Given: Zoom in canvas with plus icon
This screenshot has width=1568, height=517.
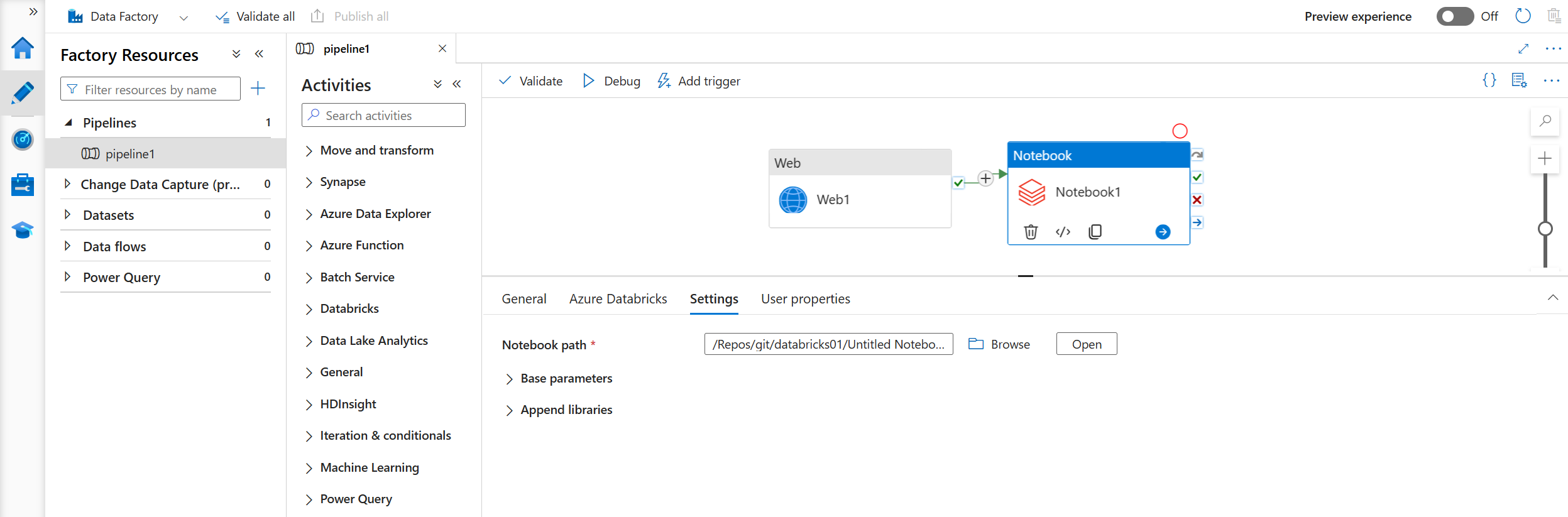Looking at the screenshot, I should tap(1545, 158).
